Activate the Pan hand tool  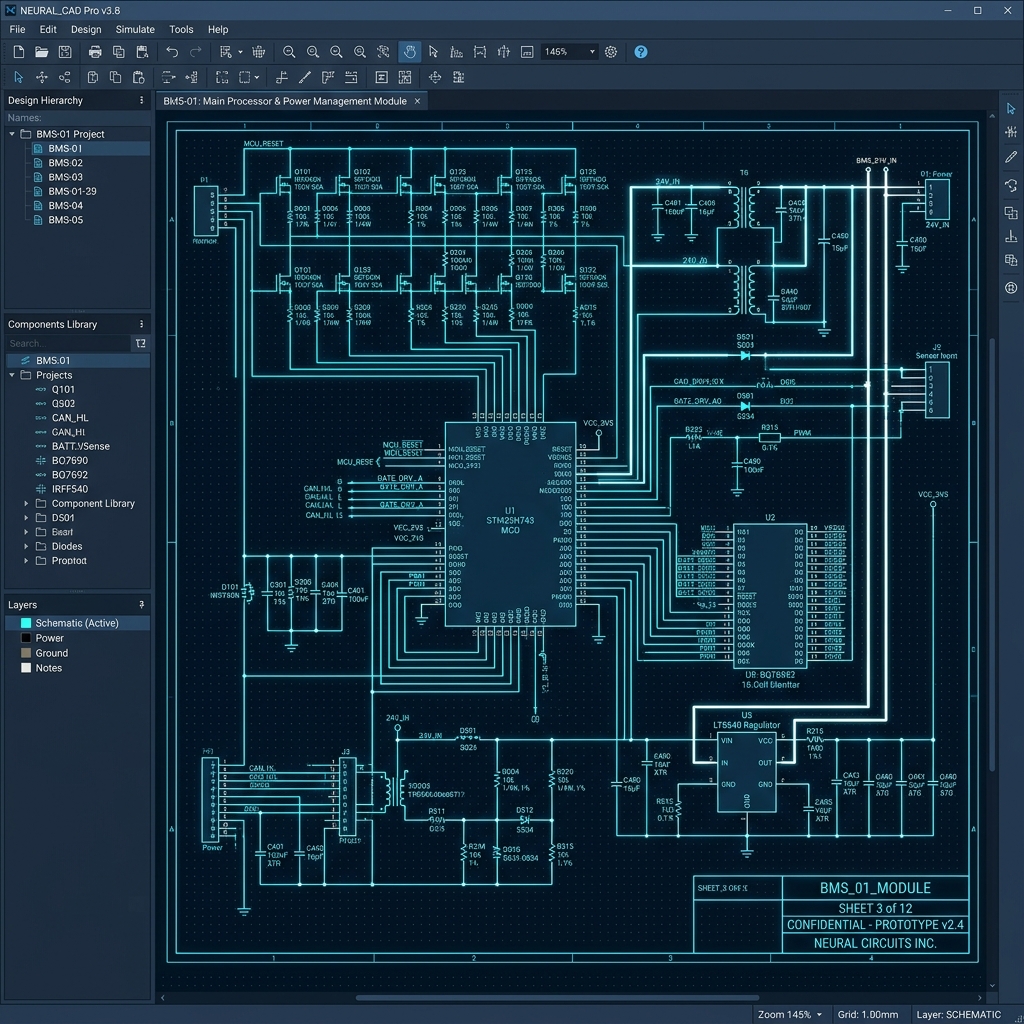[409, 52]
